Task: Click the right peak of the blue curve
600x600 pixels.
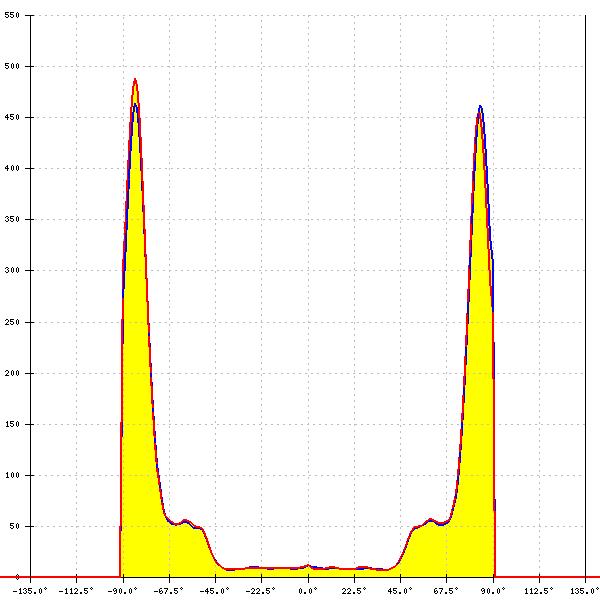Action: click(x=480, y=106)
